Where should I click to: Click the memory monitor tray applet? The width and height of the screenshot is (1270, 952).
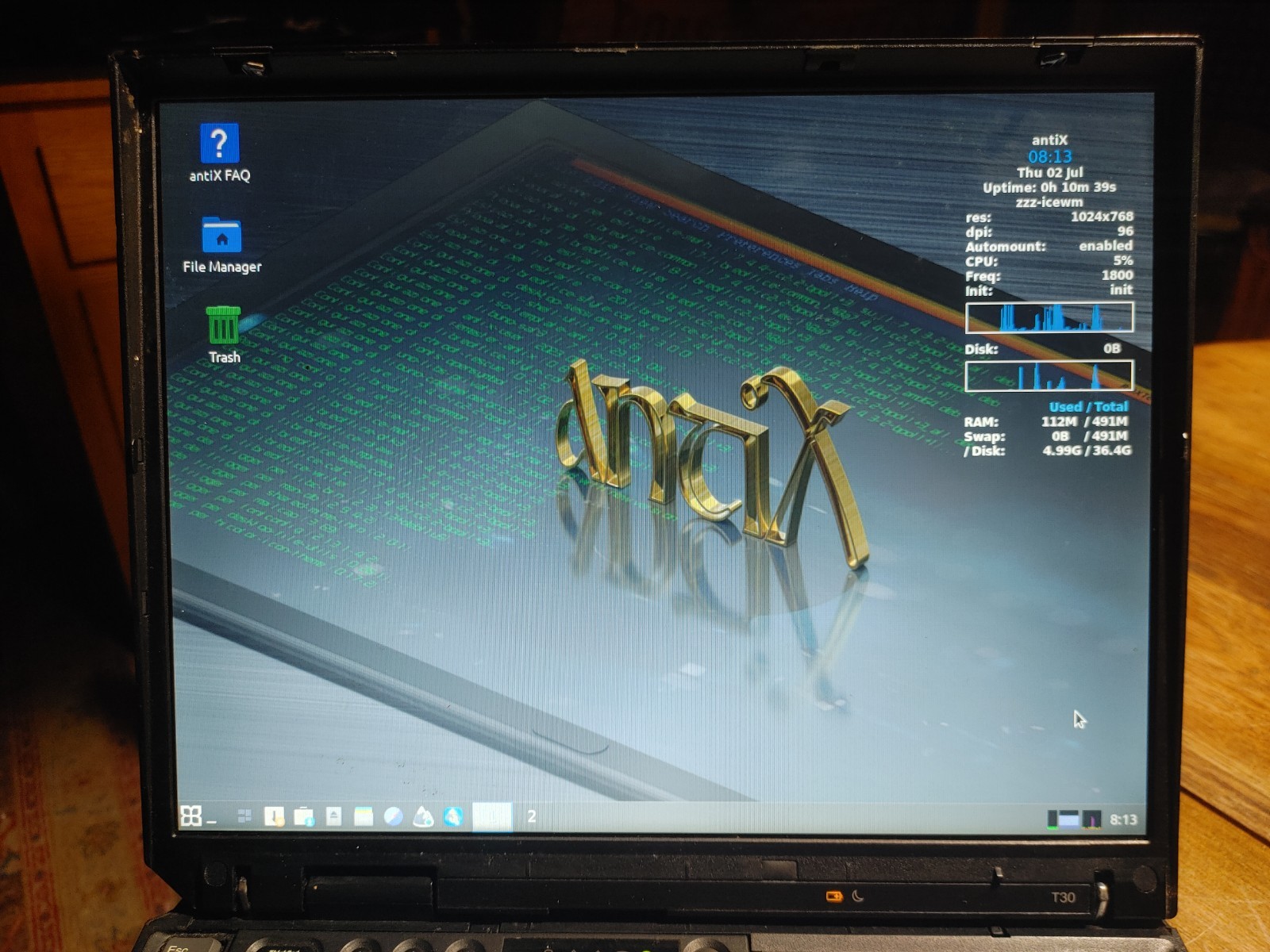tap(1070, 819)
